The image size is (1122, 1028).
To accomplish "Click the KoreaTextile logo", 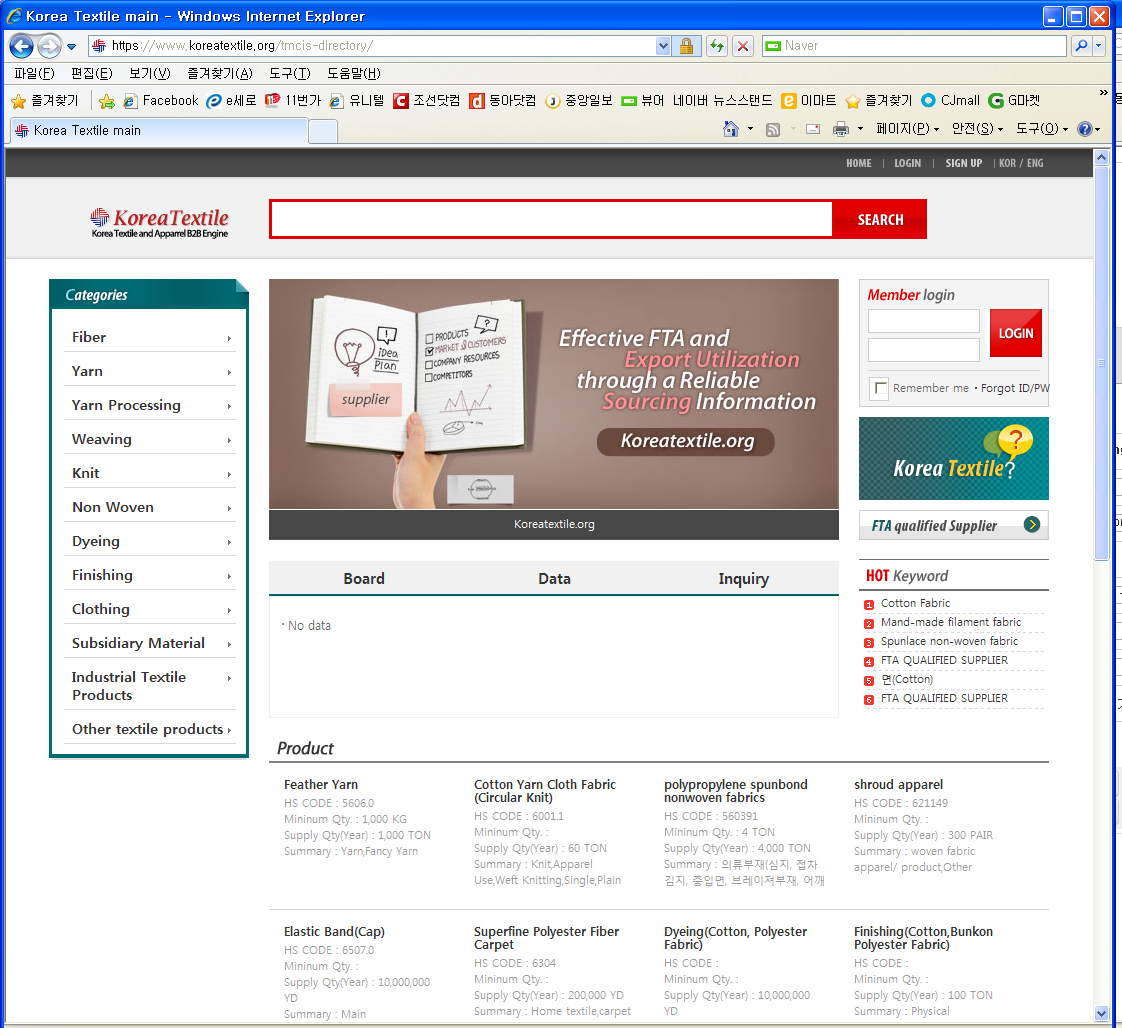I will (x=160, y=222).
